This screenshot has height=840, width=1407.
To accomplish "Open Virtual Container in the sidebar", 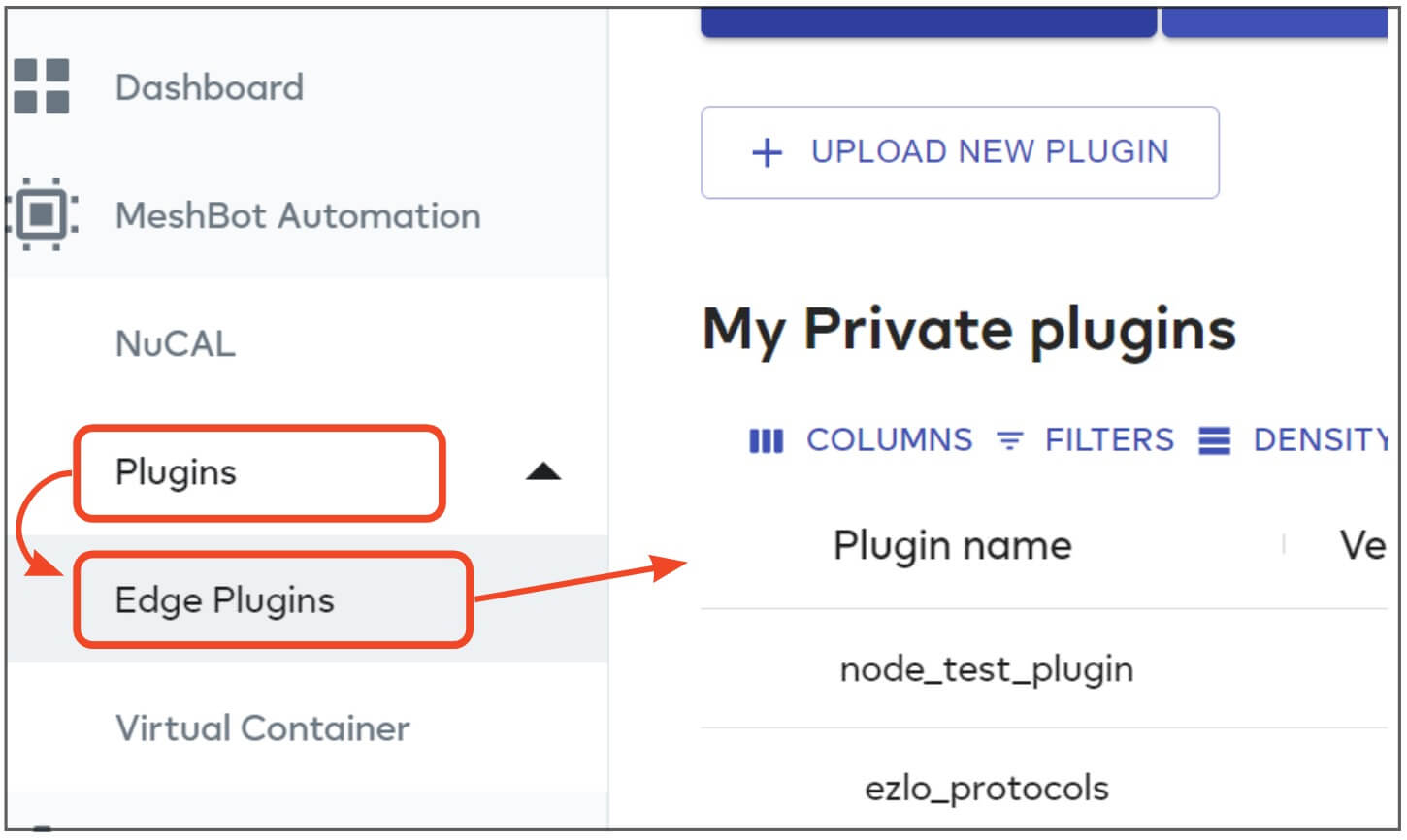I will click(x=263, y=727).
